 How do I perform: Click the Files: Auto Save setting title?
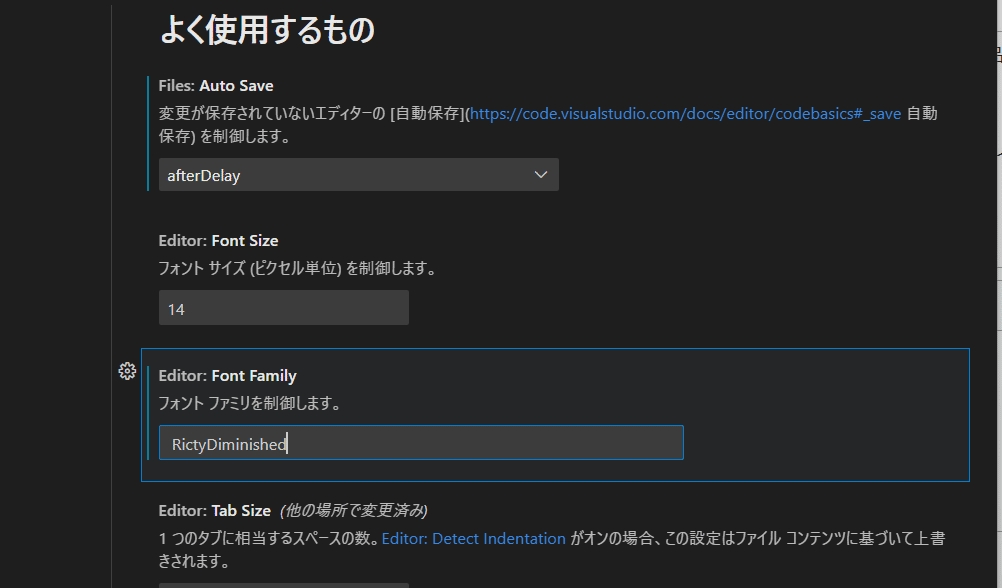click(216, 86)
